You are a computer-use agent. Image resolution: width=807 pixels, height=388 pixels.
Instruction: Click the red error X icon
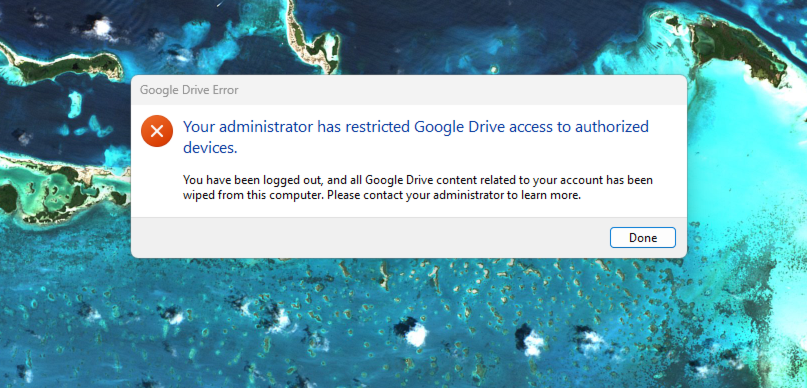tap(157, 131)
